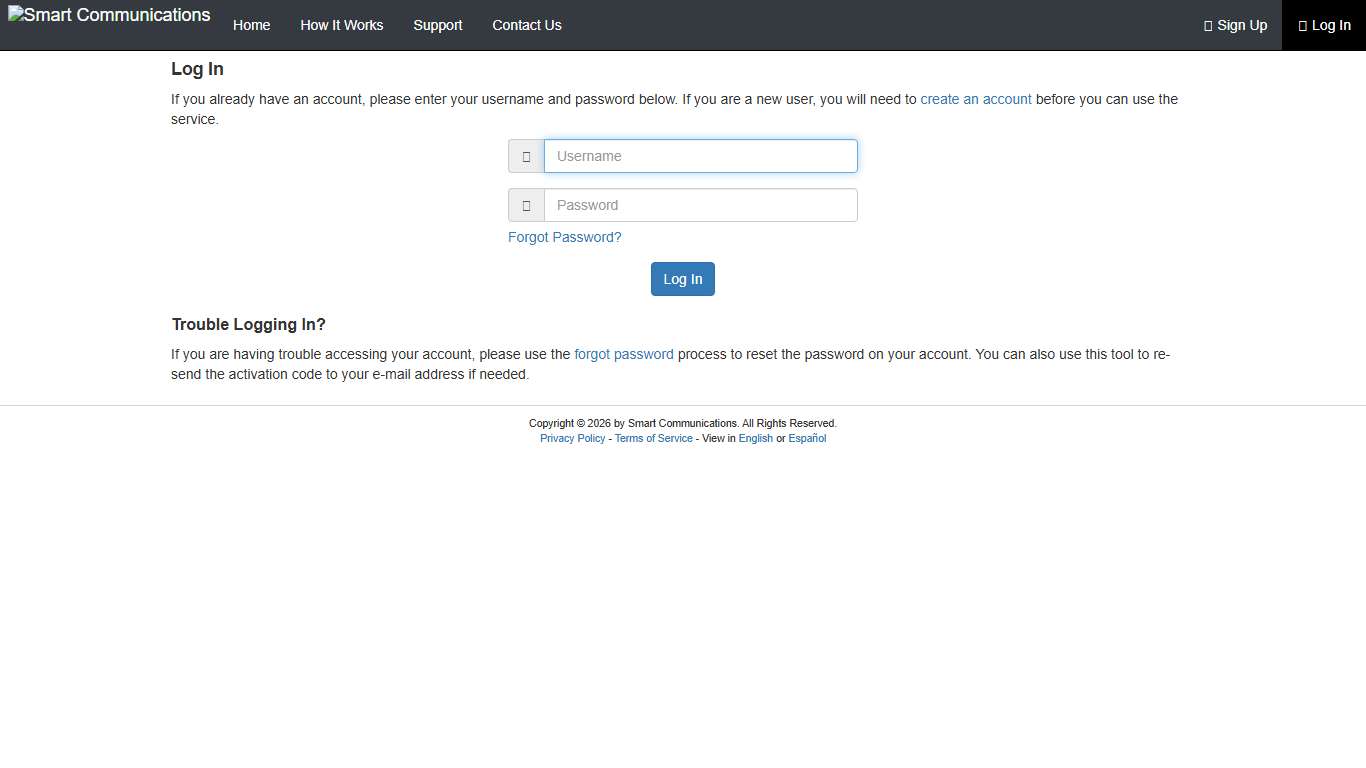The width and height of the screenshot is (1366, 768).
Task: Switch site language to English
Action: [755, 438]
